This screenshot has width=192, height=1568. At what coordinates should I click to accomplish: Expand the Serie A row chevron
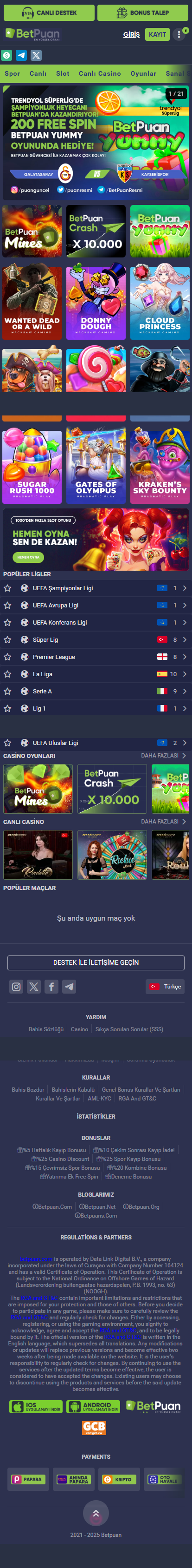[x=185, y=692]
